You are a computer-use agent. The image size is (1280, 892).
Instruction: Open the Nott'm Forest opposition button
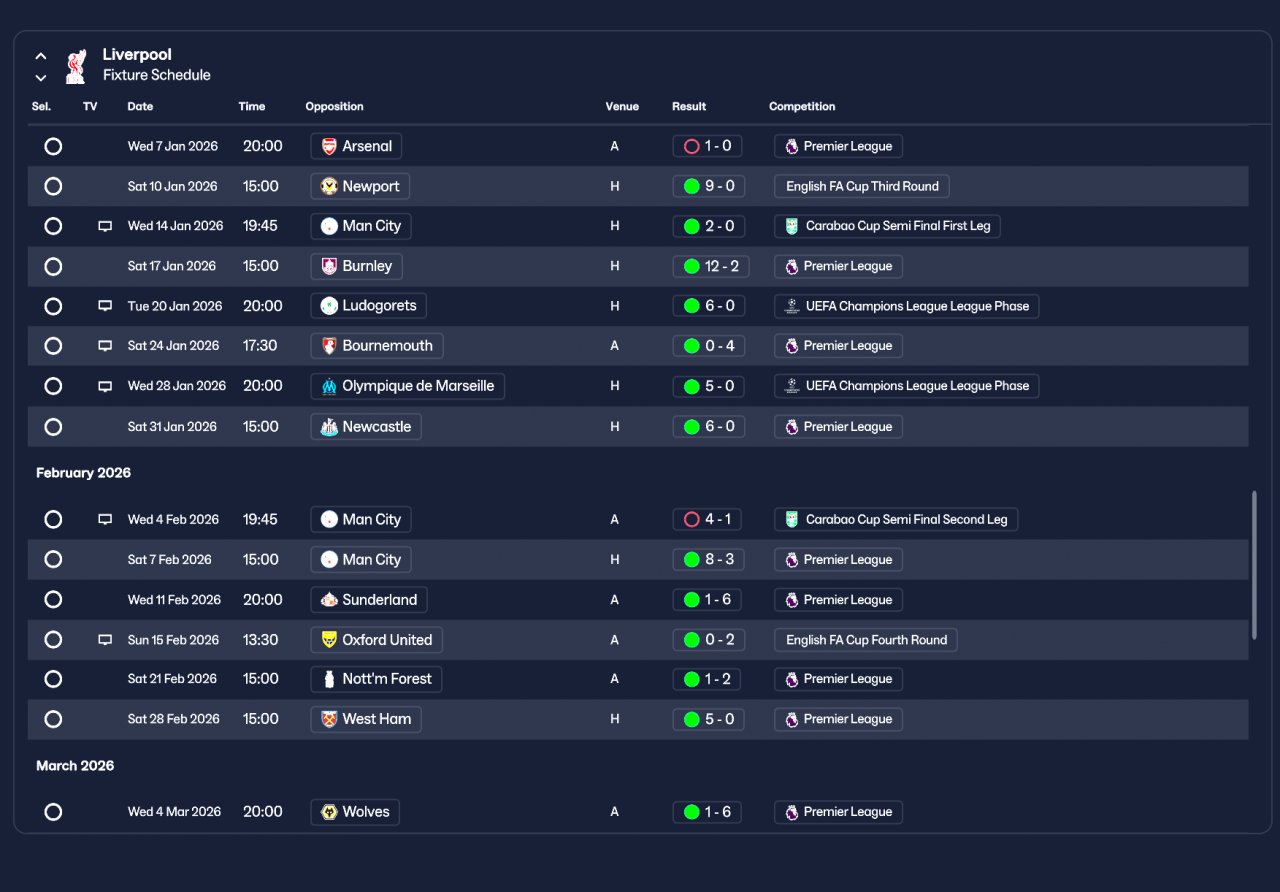(x=376, y=679)
